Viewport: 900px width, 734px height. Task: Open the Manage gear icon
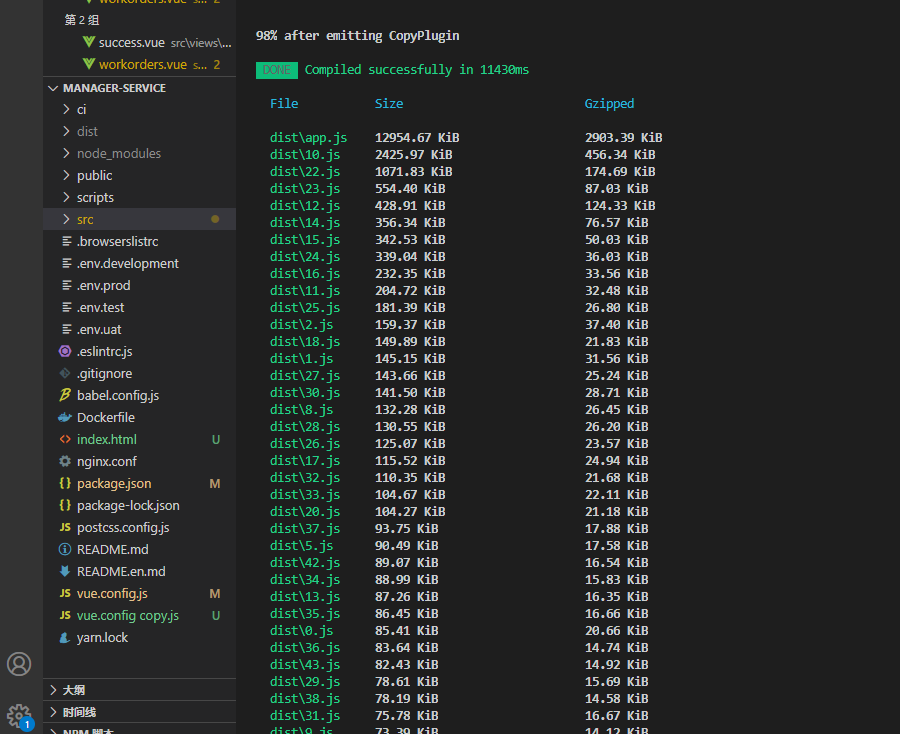tap(19, 716)
